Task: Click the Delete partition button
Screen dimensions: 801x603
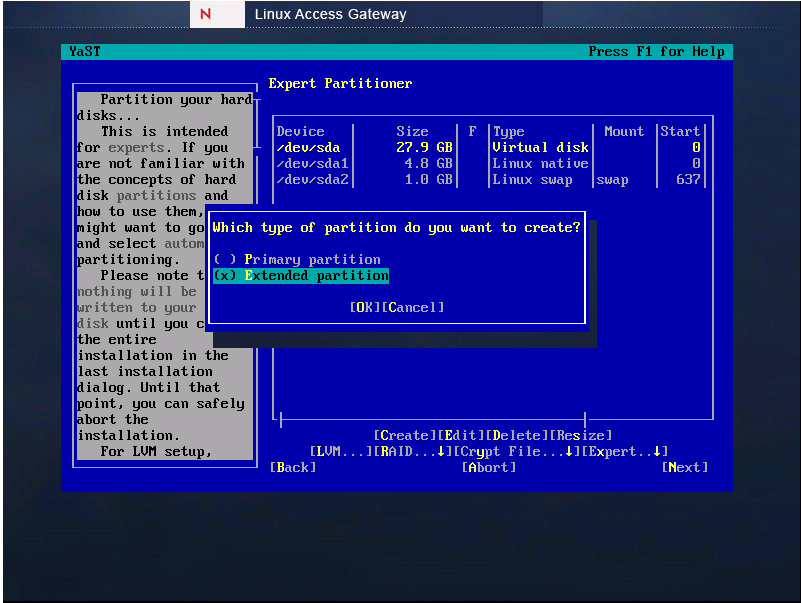Action: (x=517, y=435)
